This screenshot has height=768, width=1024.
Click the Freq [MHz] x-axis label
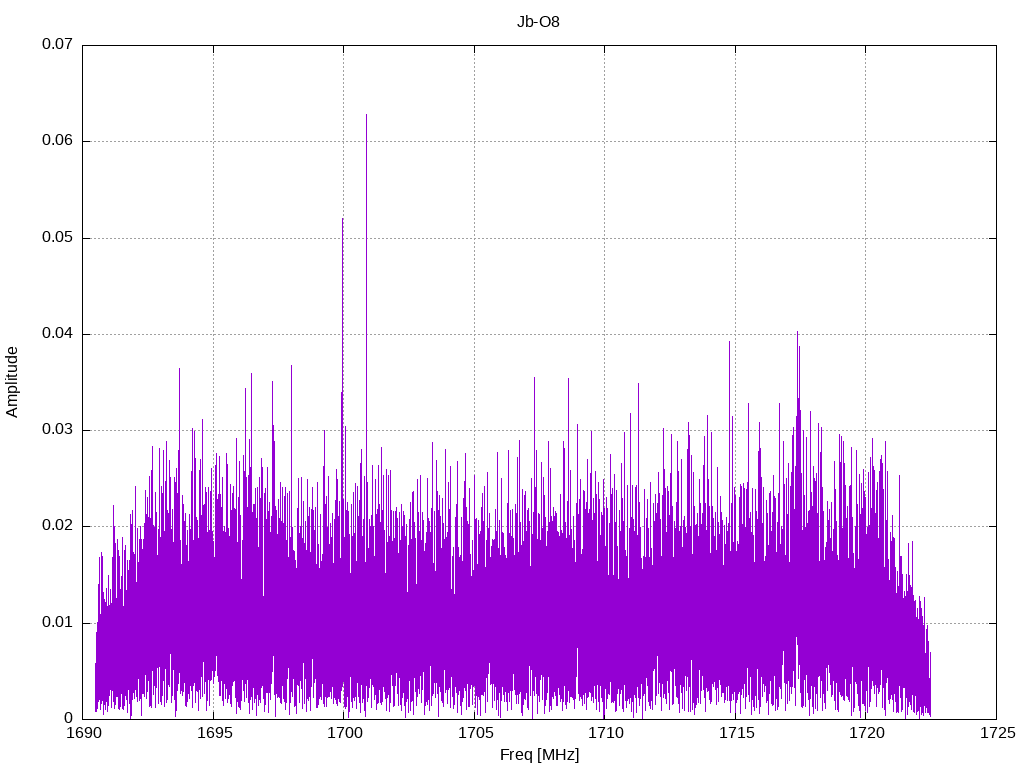coord(539,755)
